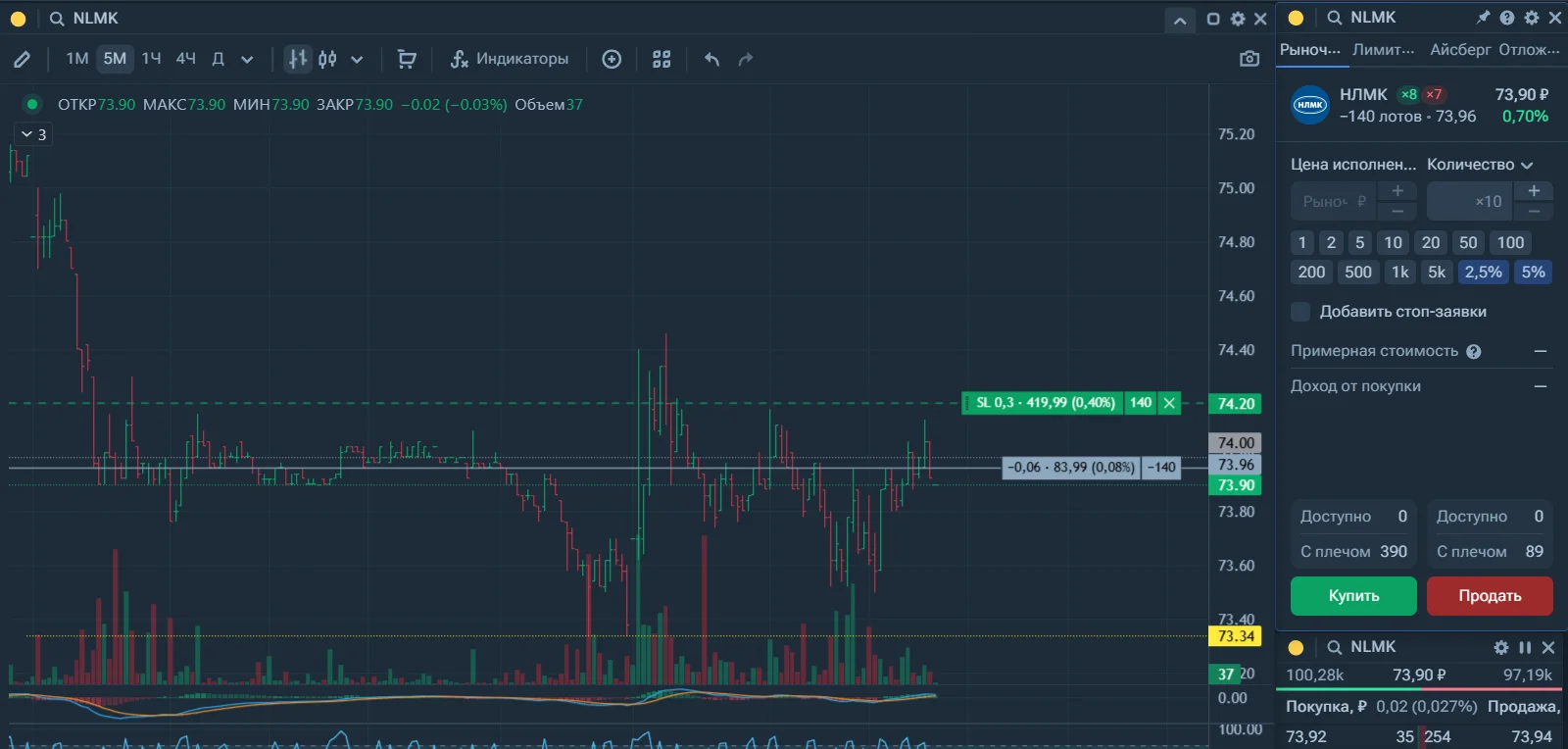Click the quantity ×10 input field
This screenshot has height=749, width=1568.
1470,202
